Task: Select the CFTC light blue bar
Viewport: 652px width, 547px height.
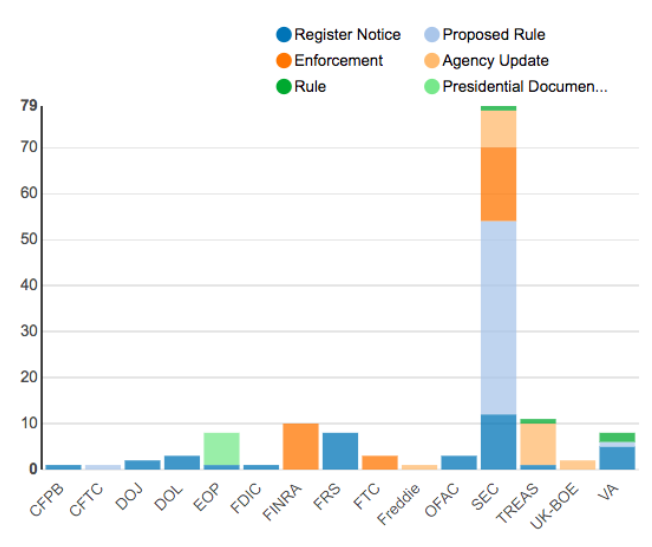Action: tap(103, 467)
